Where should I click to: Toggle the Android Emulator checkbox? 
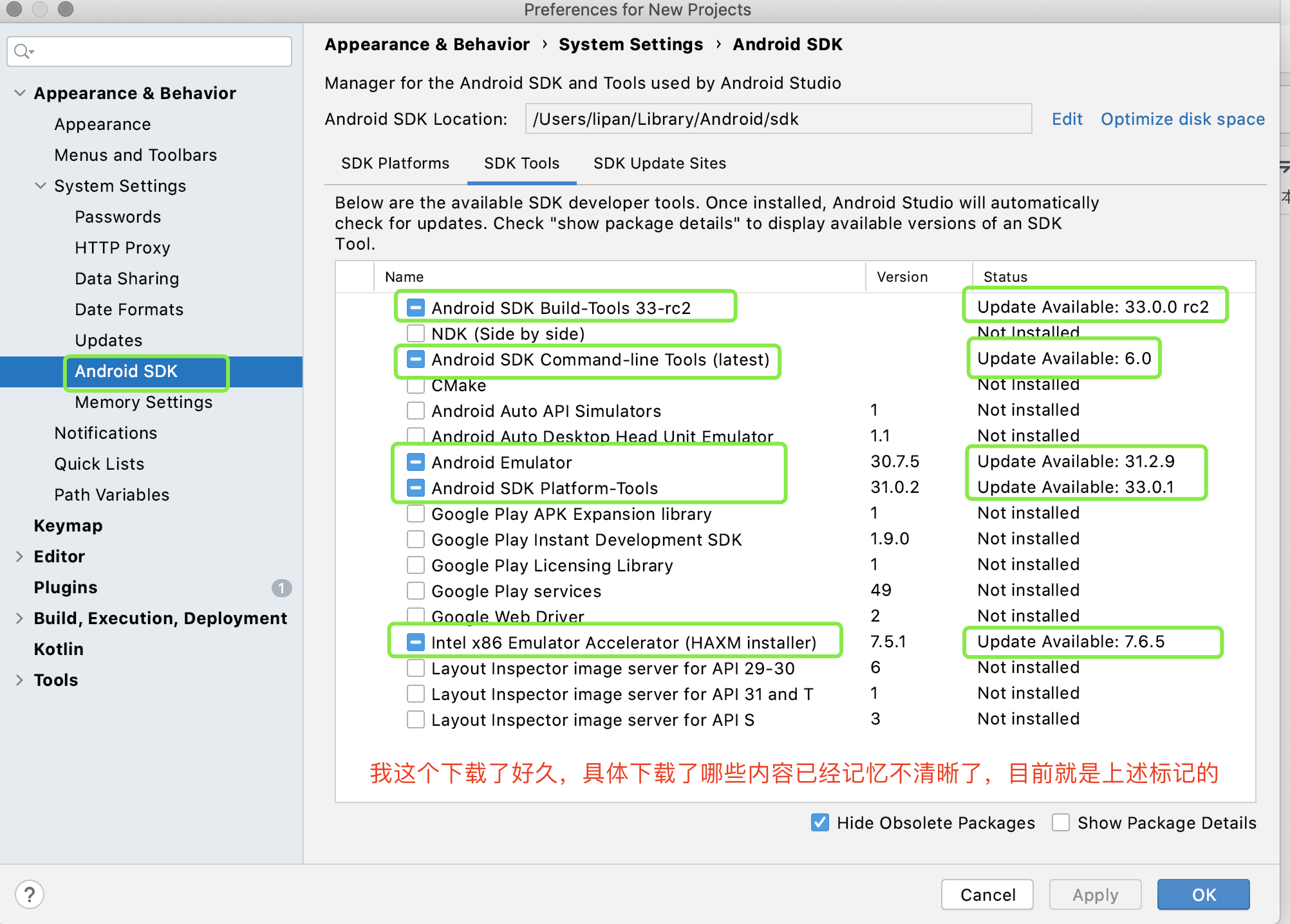[416, 462]
